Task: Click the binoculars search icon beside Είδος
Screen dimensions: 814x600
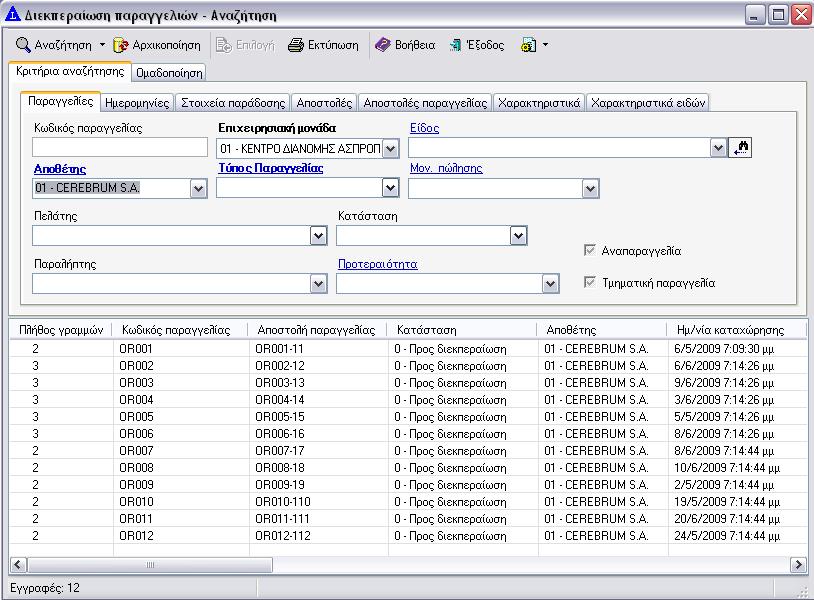Action: [740, 148]
